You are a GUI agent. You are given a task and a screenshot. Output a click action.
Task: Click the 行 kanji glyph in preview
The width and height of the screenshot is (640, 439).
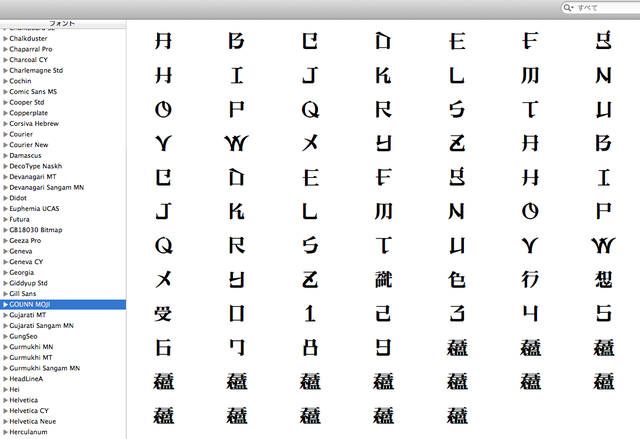tap(530, 280)
